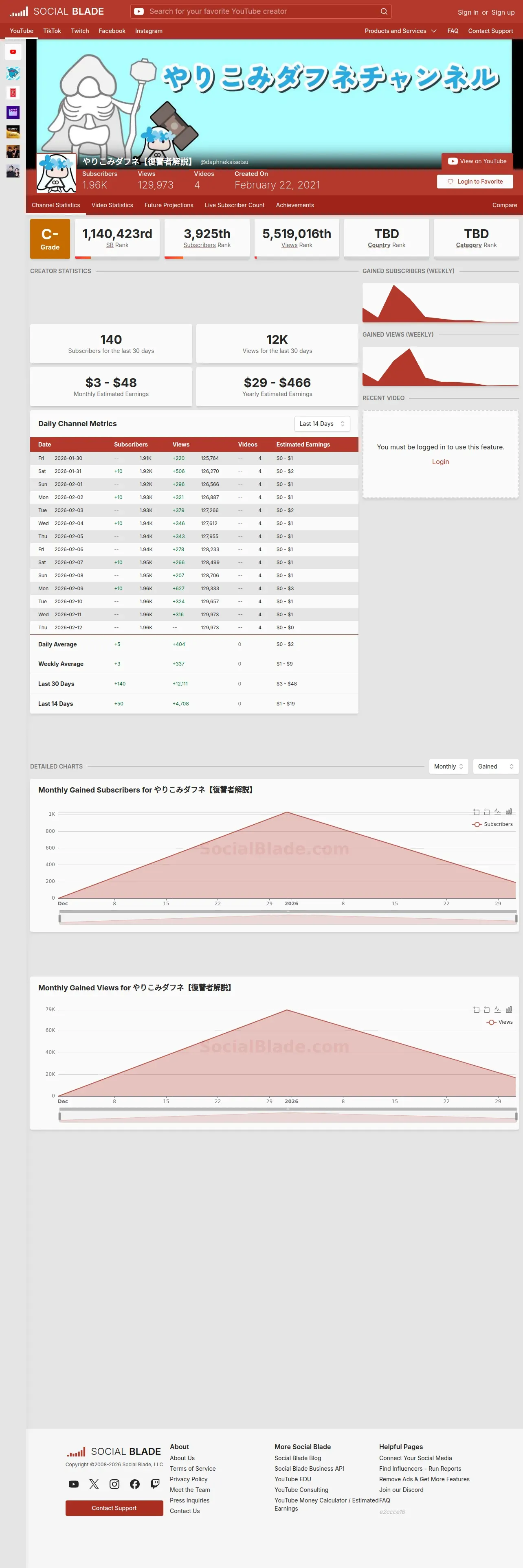Switch Views chart to bar view
The width and height of the screenshot is (523, 1568).
tap(508, 1010)
